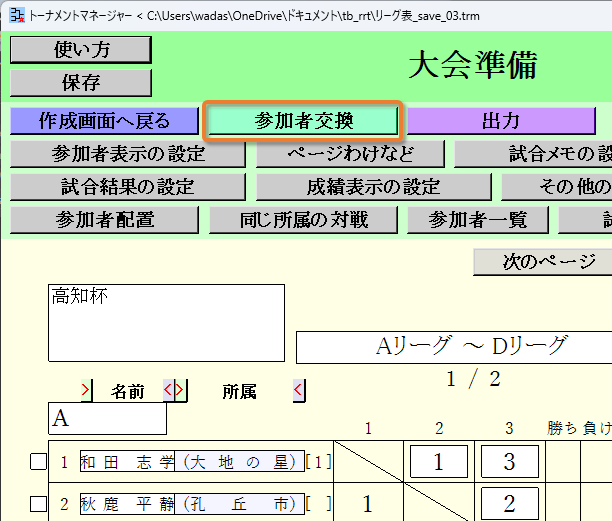Click match box 1 in row 1 column 2
The image size is (612, 521).
(x=439, y=462)
